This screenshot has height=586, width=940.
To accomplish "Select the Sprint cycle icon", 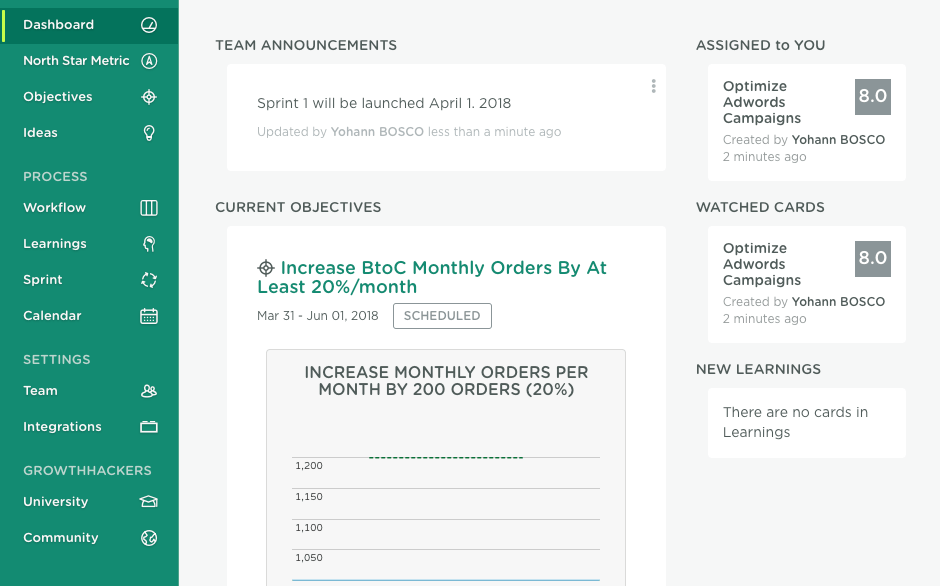I will coord(149,280).
